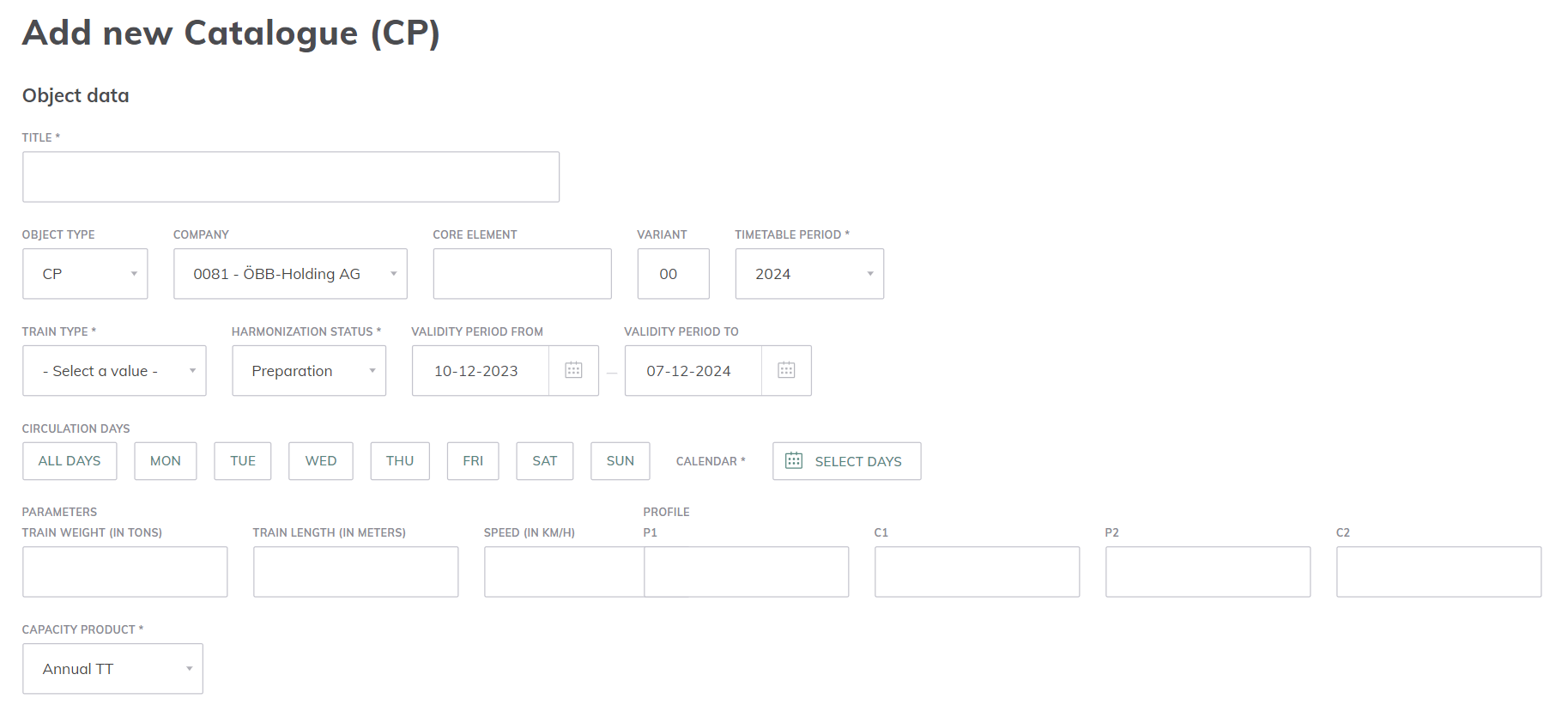Toggle the ALL DAYS circulation button

pos(70,461)
